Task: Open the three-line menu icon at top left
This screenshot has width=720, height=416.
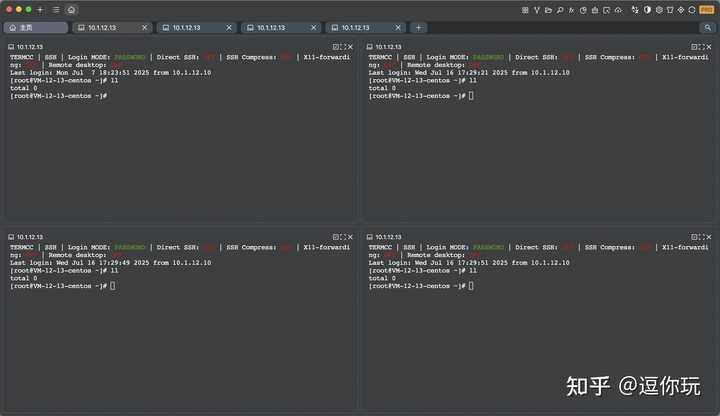Action: point(56,10)
